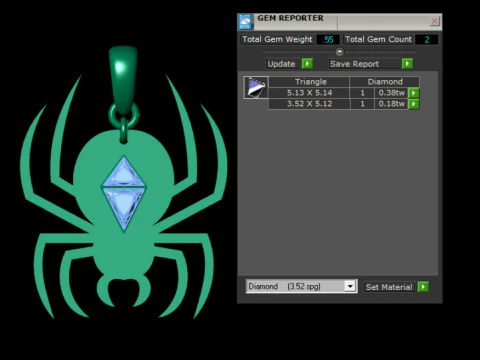Select the upper triangle diamond on the spider
The width and height of the screenshot is (480, 360).
coord(124,173)
